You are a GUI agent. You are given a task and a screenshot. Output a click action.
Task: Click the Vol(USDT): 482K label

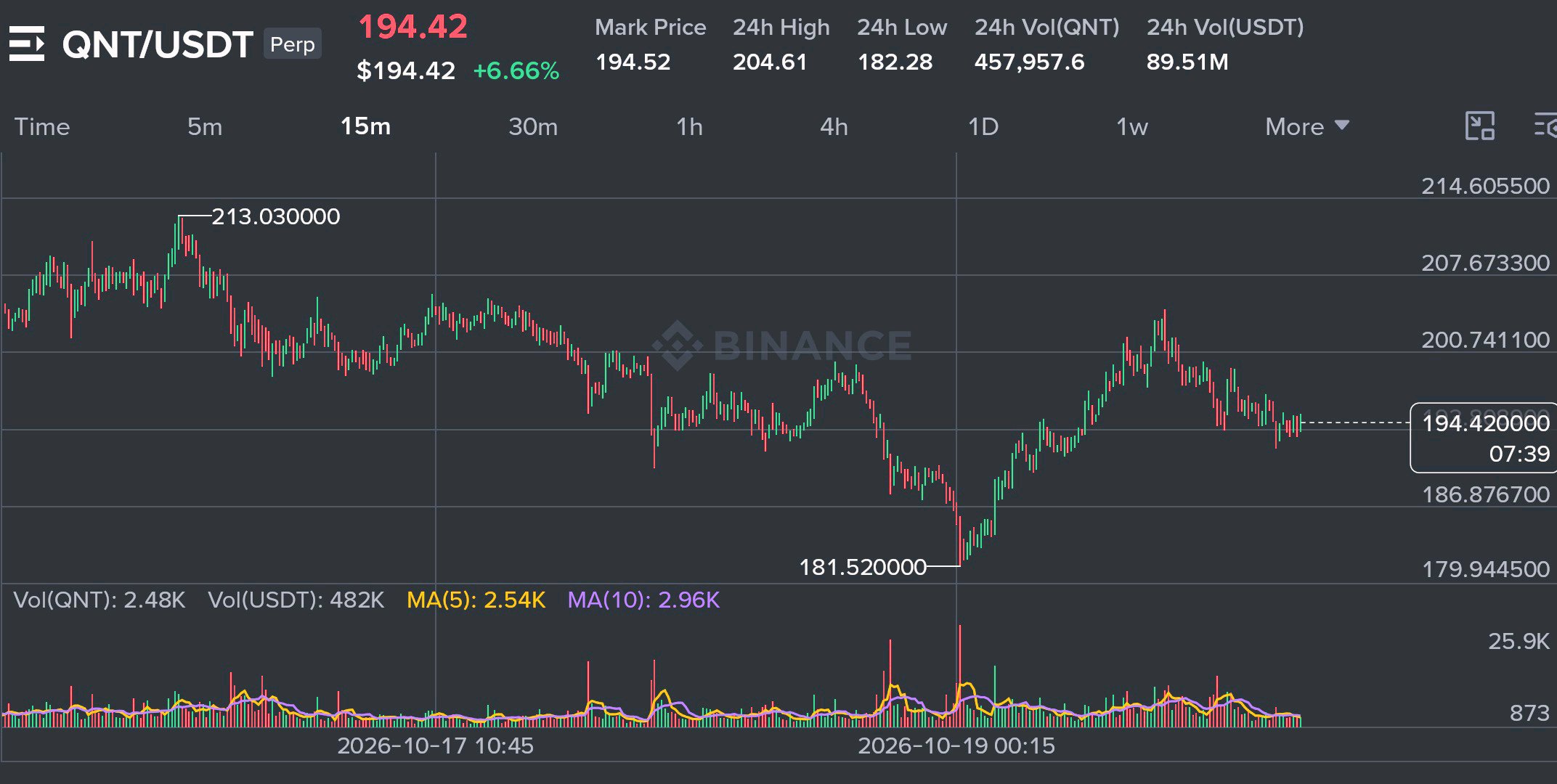click(x=296, y=600)
